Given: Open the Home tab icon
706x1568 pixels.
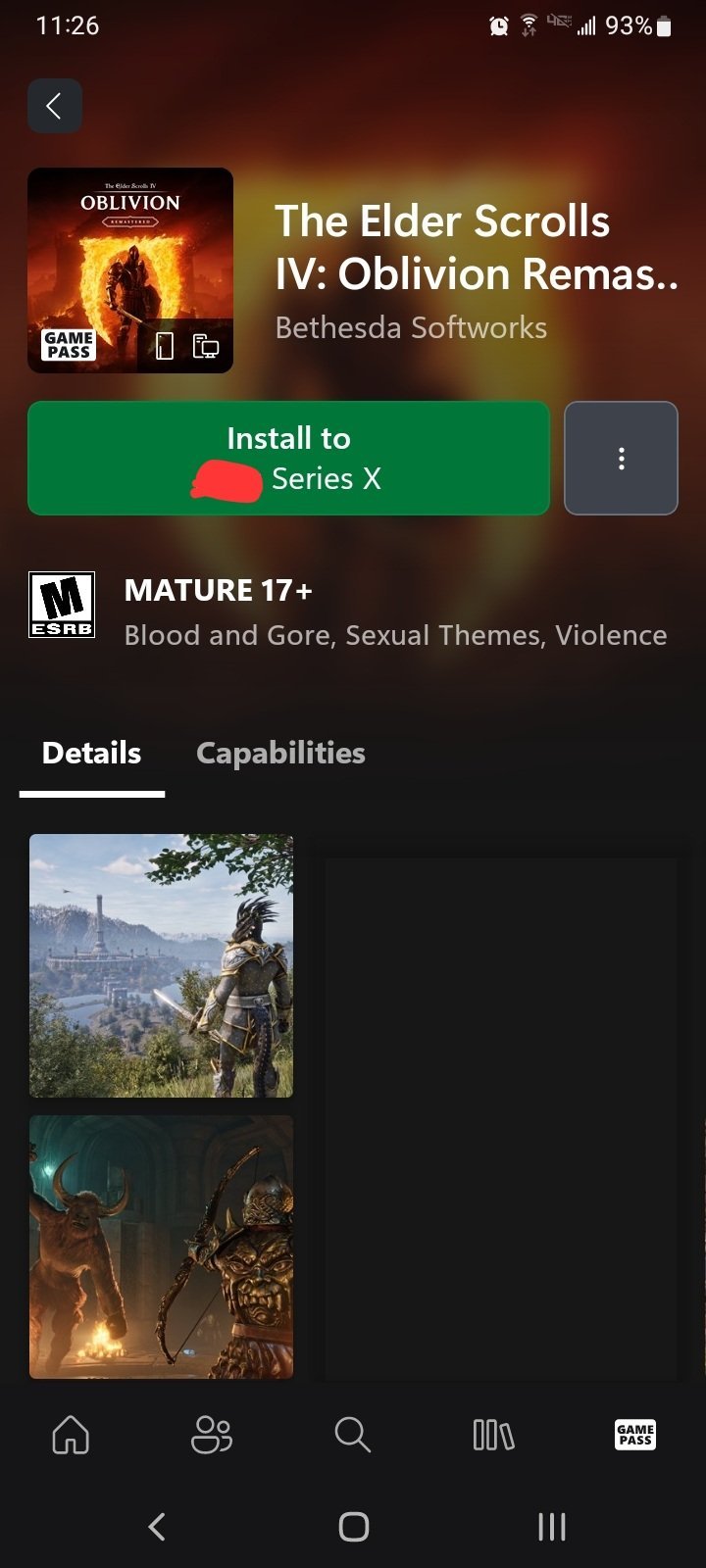Looking at the screenshot, I should [x=71, y=1436].
